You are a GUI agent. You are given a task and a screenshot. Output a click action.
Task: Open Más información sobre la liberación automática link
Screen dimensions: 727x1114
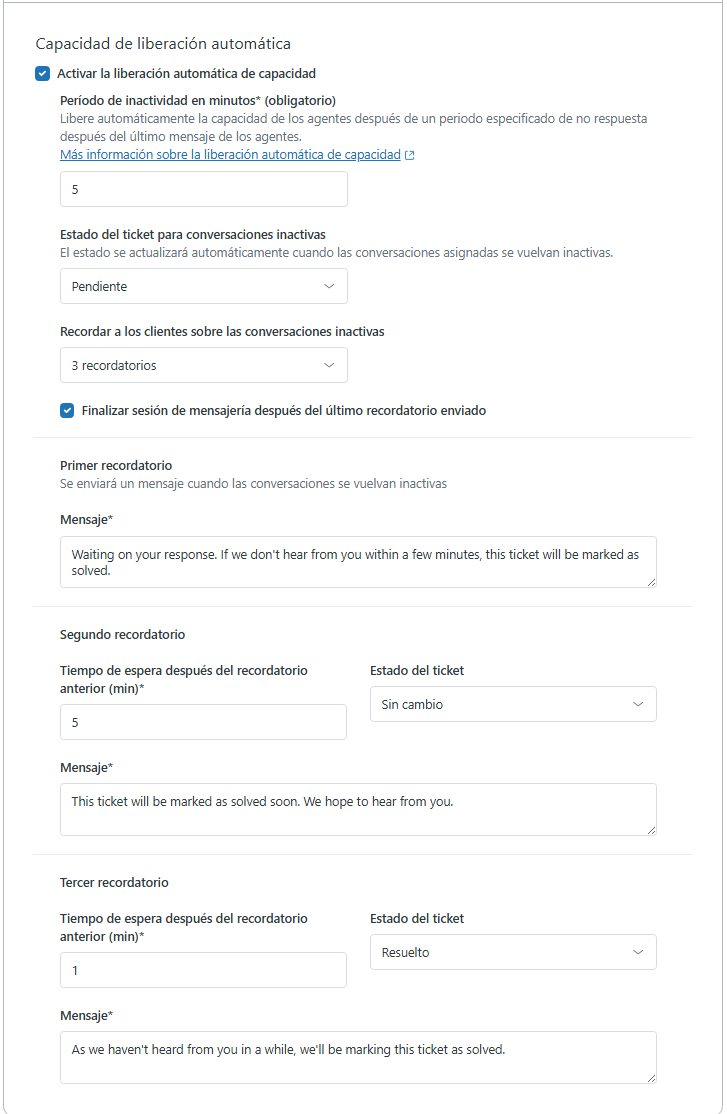230,155
